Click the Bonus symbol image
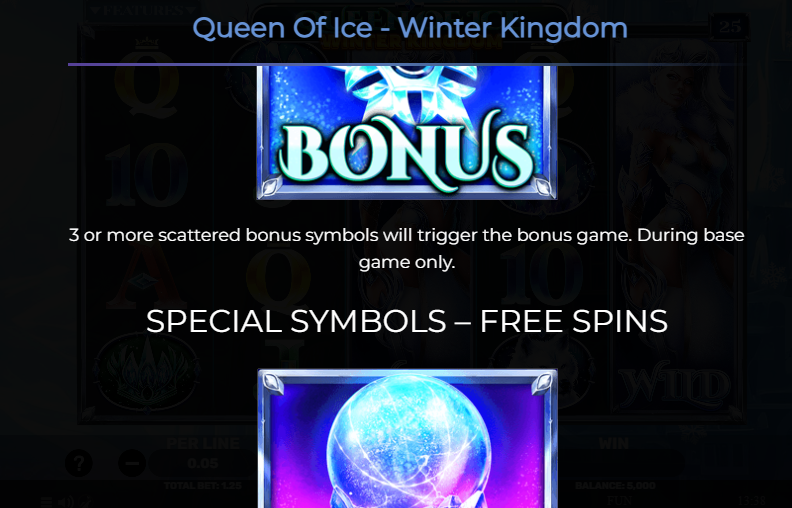Image resolution: width=792 pixels, height=508 pixels. point(407,132)
